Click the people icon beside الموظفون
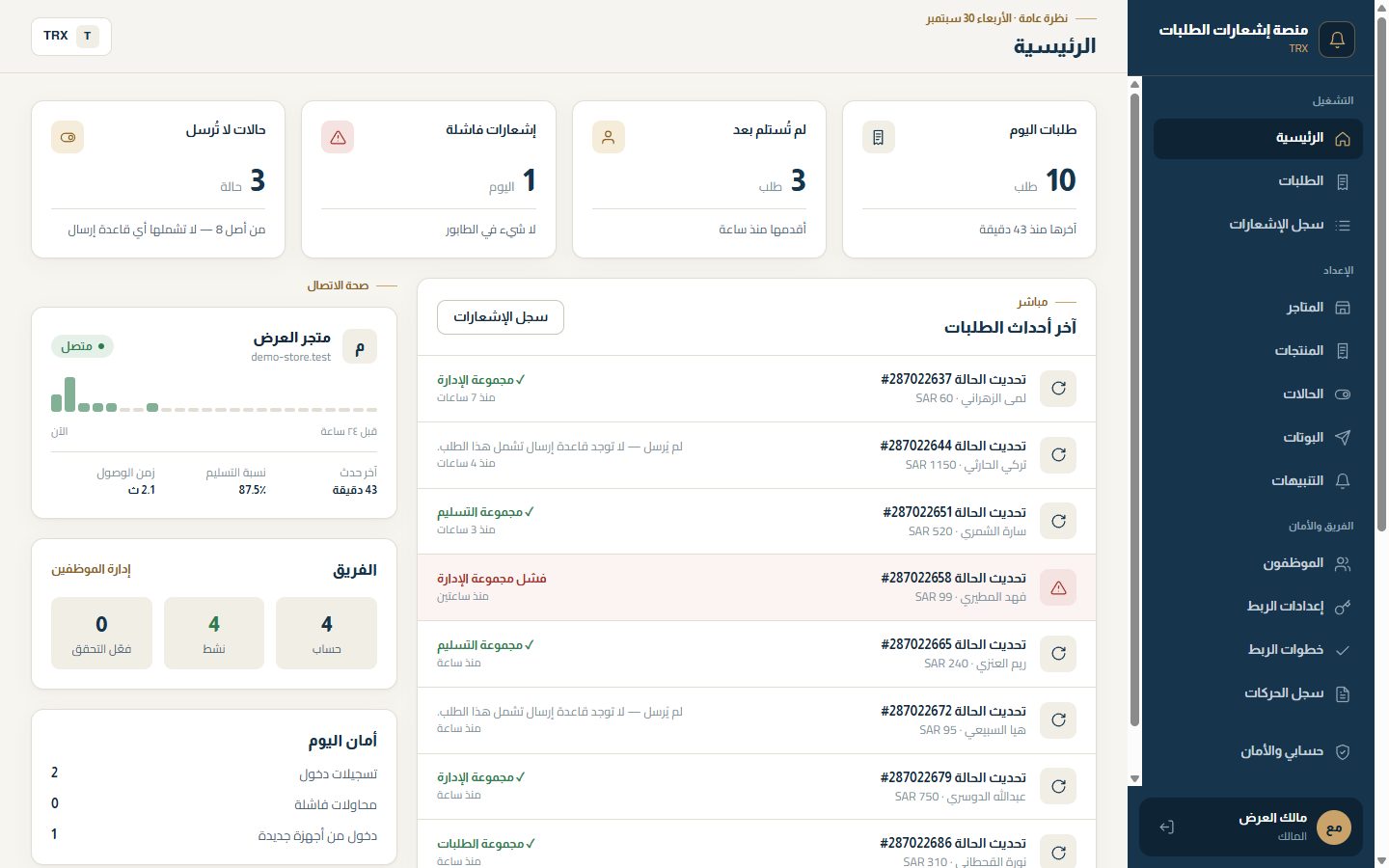Image resolution: width=1389 pixels, height=868 pixels. (x=1342, y=564)
